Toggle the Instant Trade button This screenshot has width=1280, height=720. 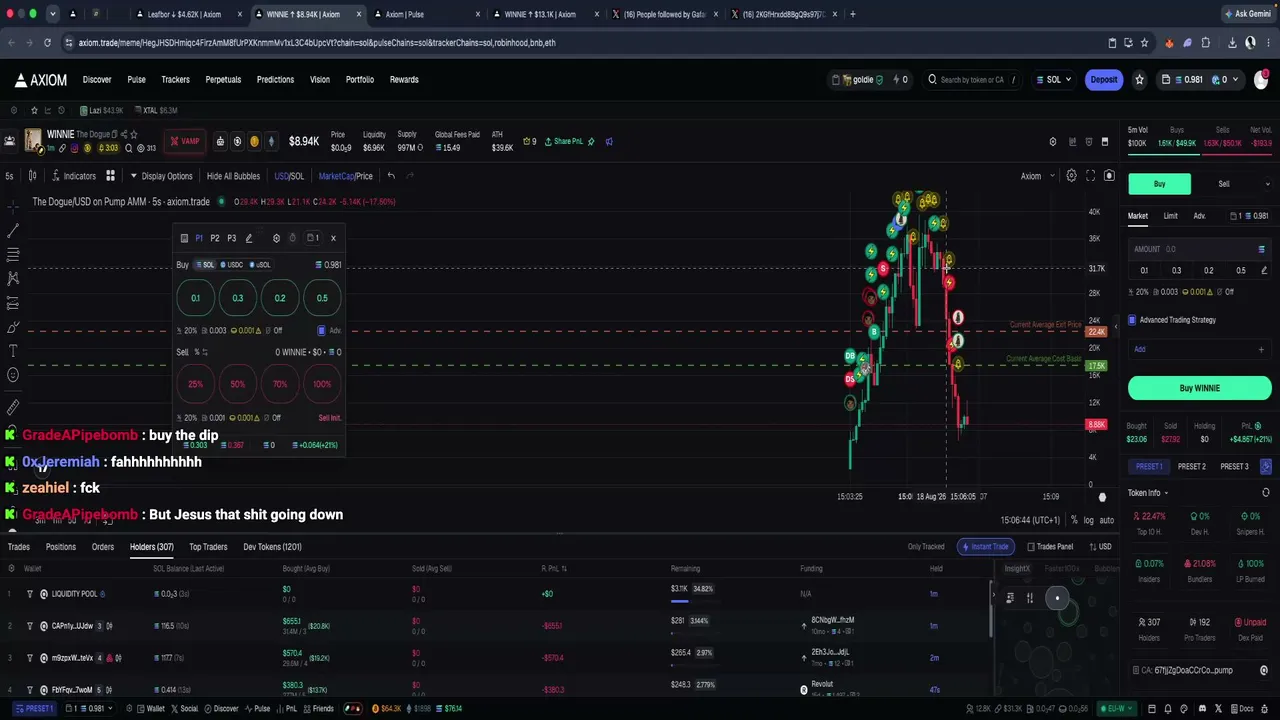pos(984,547)
